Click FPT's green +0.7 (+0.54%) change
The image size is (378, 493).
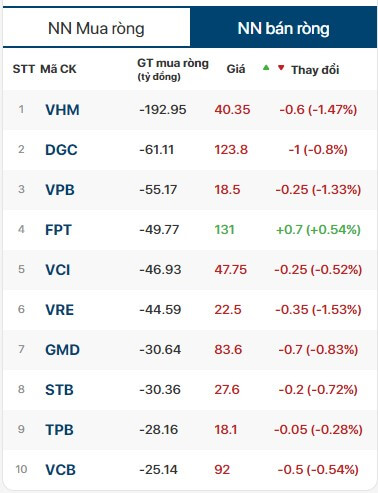point(318,230)
